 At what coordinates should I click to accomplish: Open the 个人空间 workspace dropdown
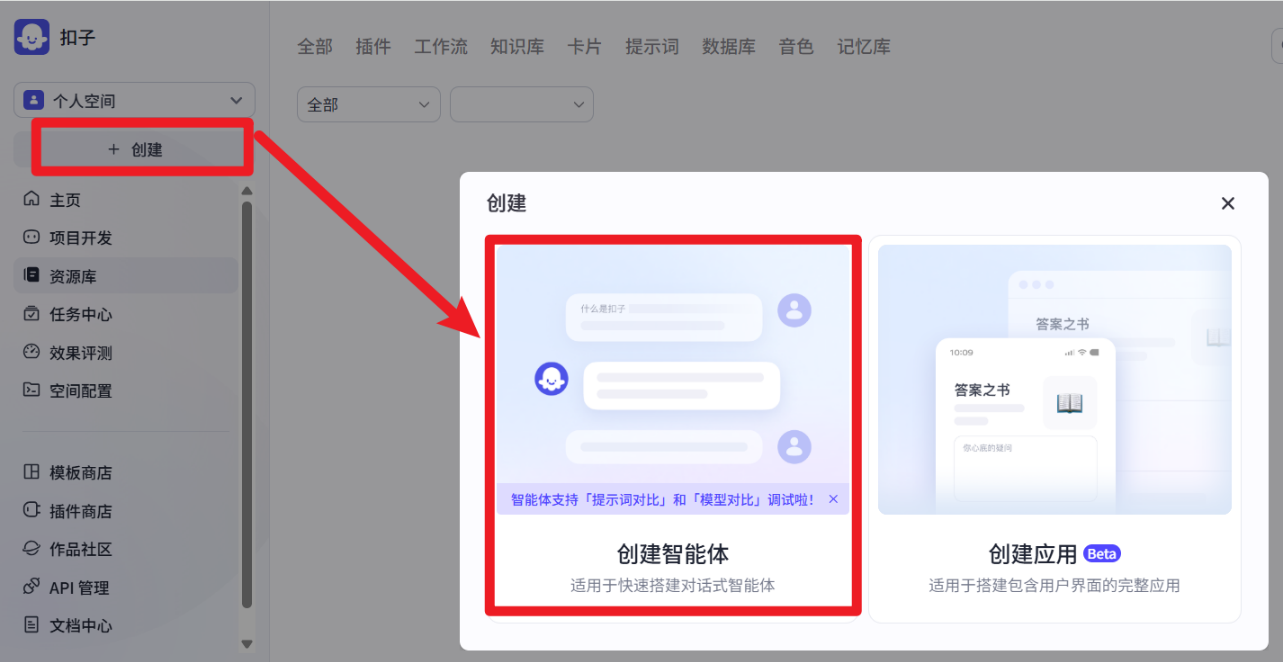click(134, 100)
